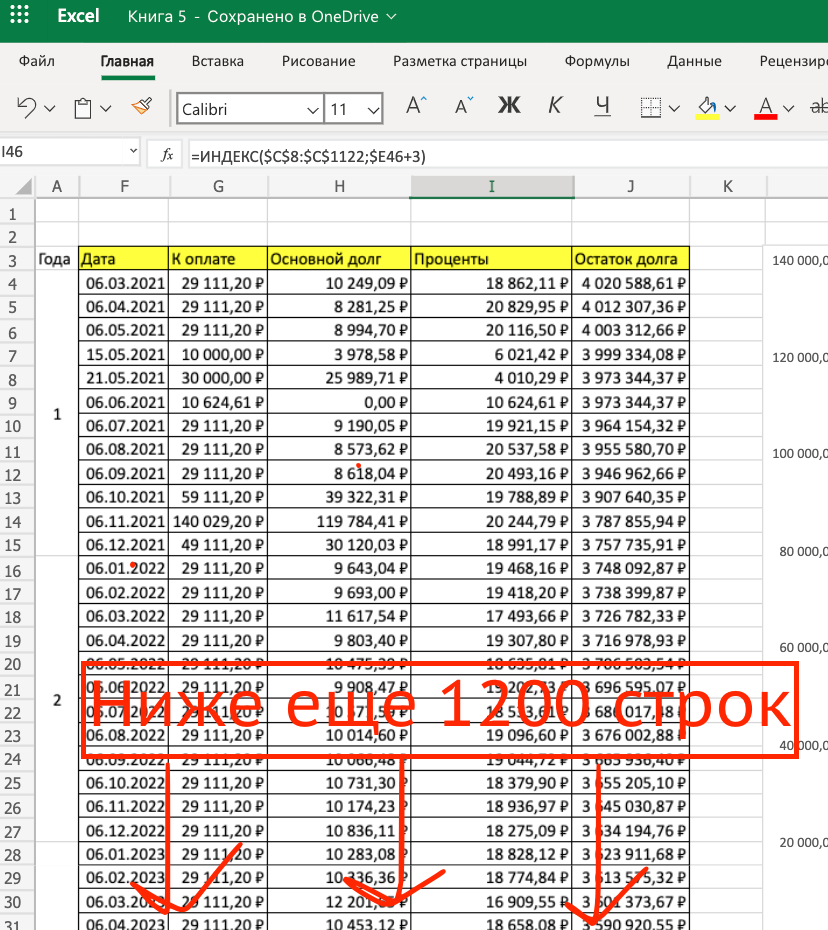The width and height of the screenshot is (828, 930).
Task: Expand the border styles dropdown
Action: 672,106
